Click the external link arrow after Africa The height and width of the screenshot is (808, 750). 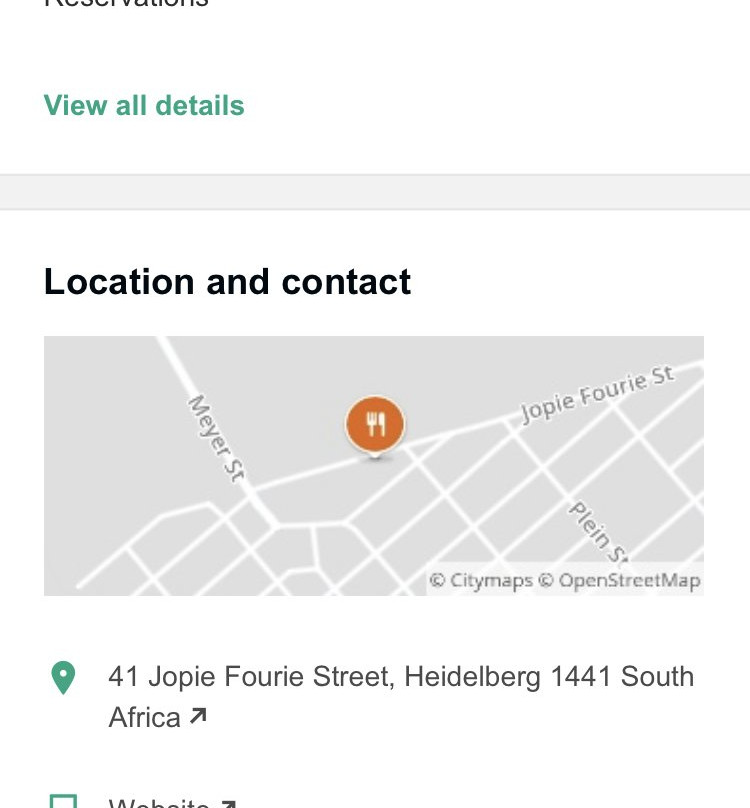point(198,716)
